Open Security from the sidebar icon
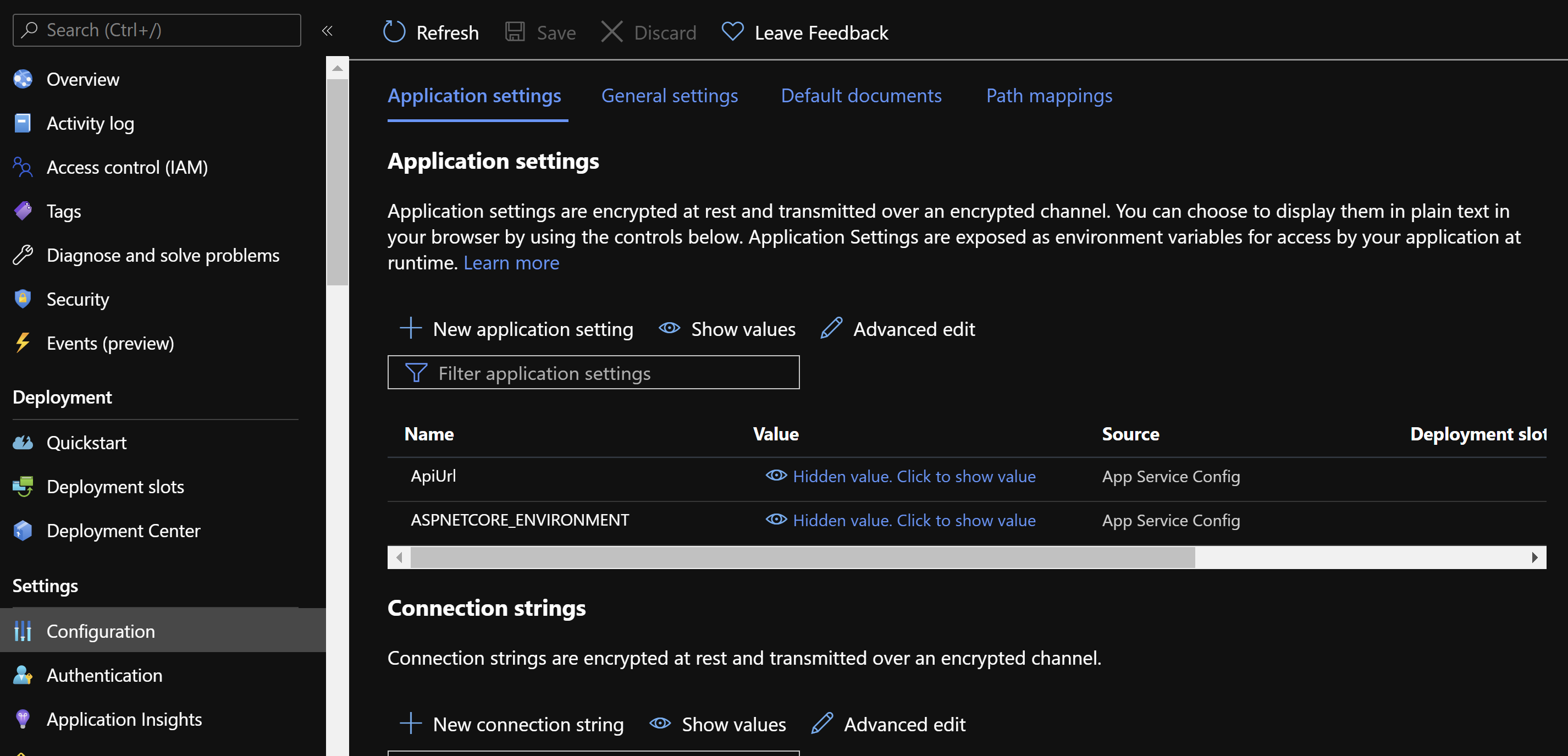The height and width of the screenshot is (756, 1568). point(23,299)
